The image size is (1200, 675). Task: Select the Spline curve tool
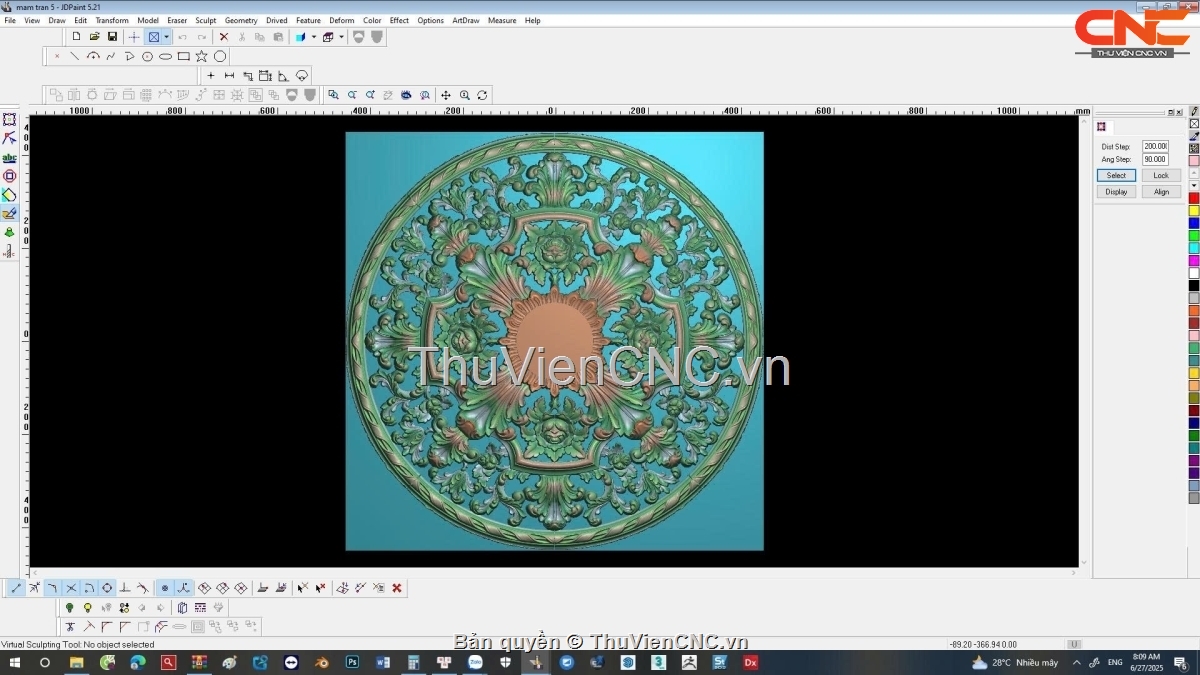click(x=111, y=56)
